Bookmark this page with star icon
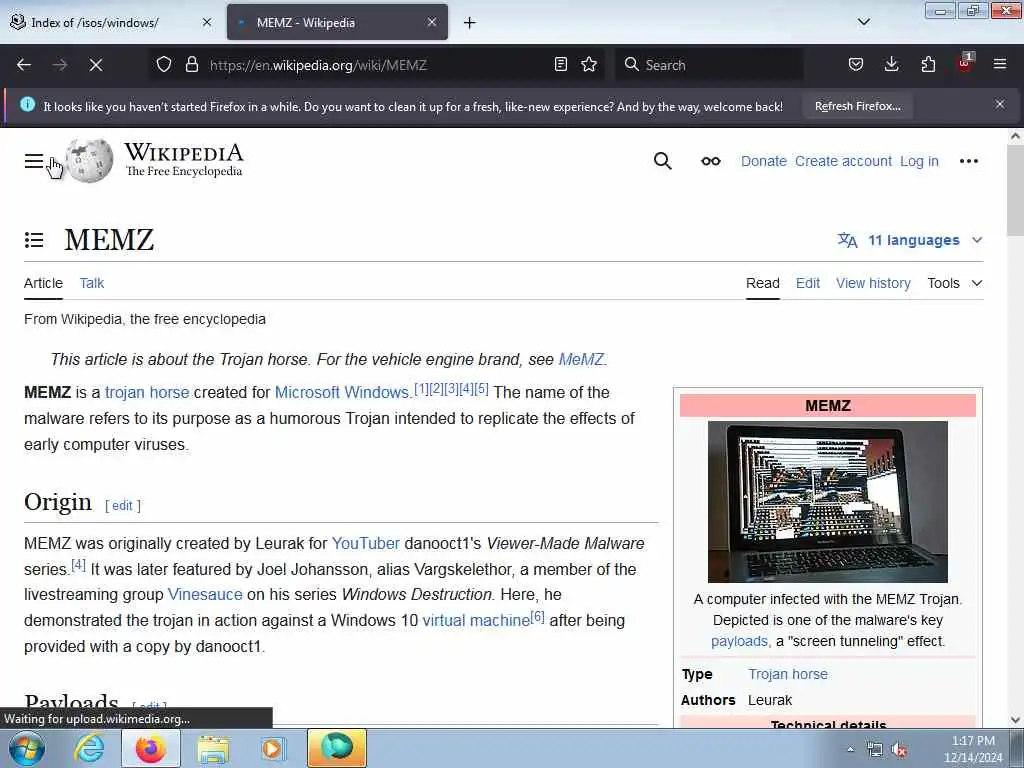This screenshot has height=768, width=1024. coord(589,65)
